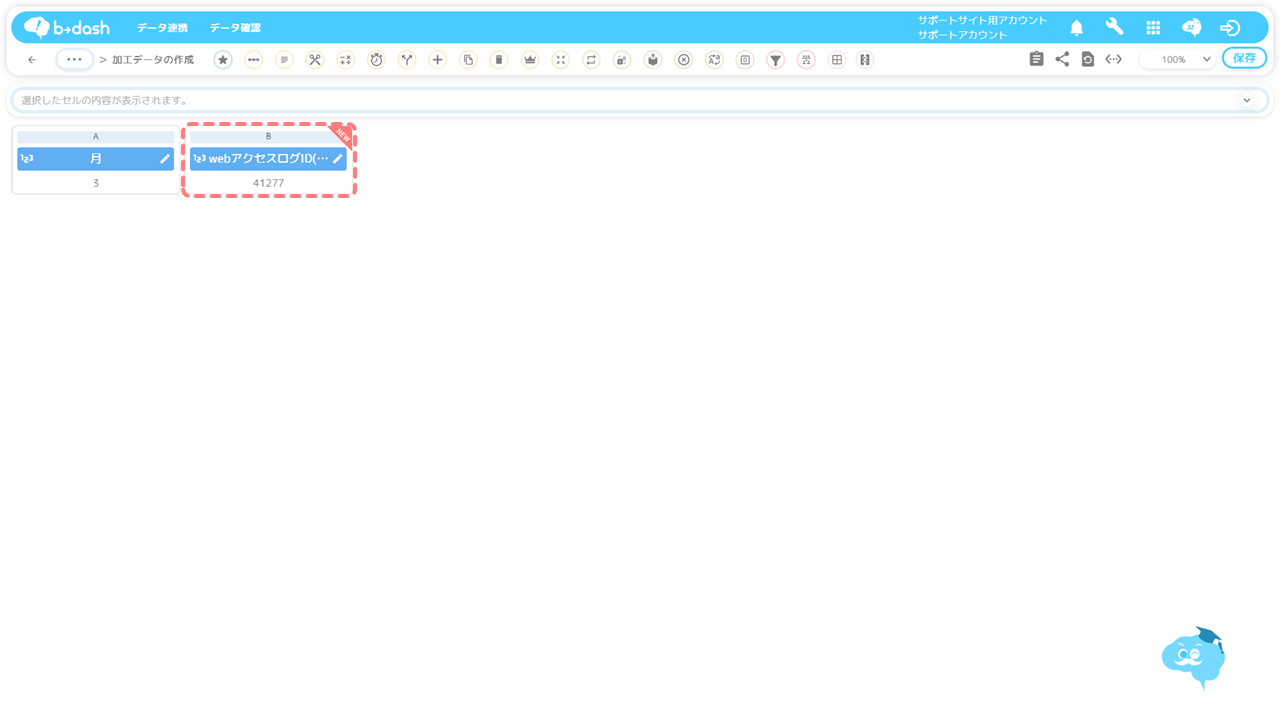
Task: Click the text lines toolbar icon
Action: point(284,60)
